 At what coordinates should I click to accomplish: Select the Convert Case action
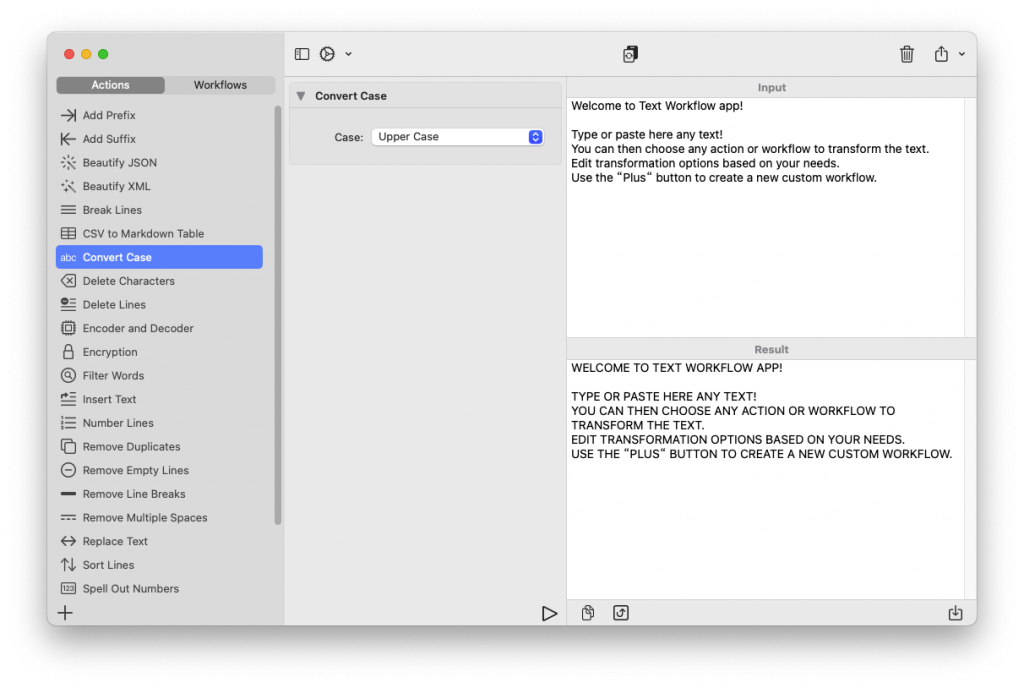(x=159, y=257)
